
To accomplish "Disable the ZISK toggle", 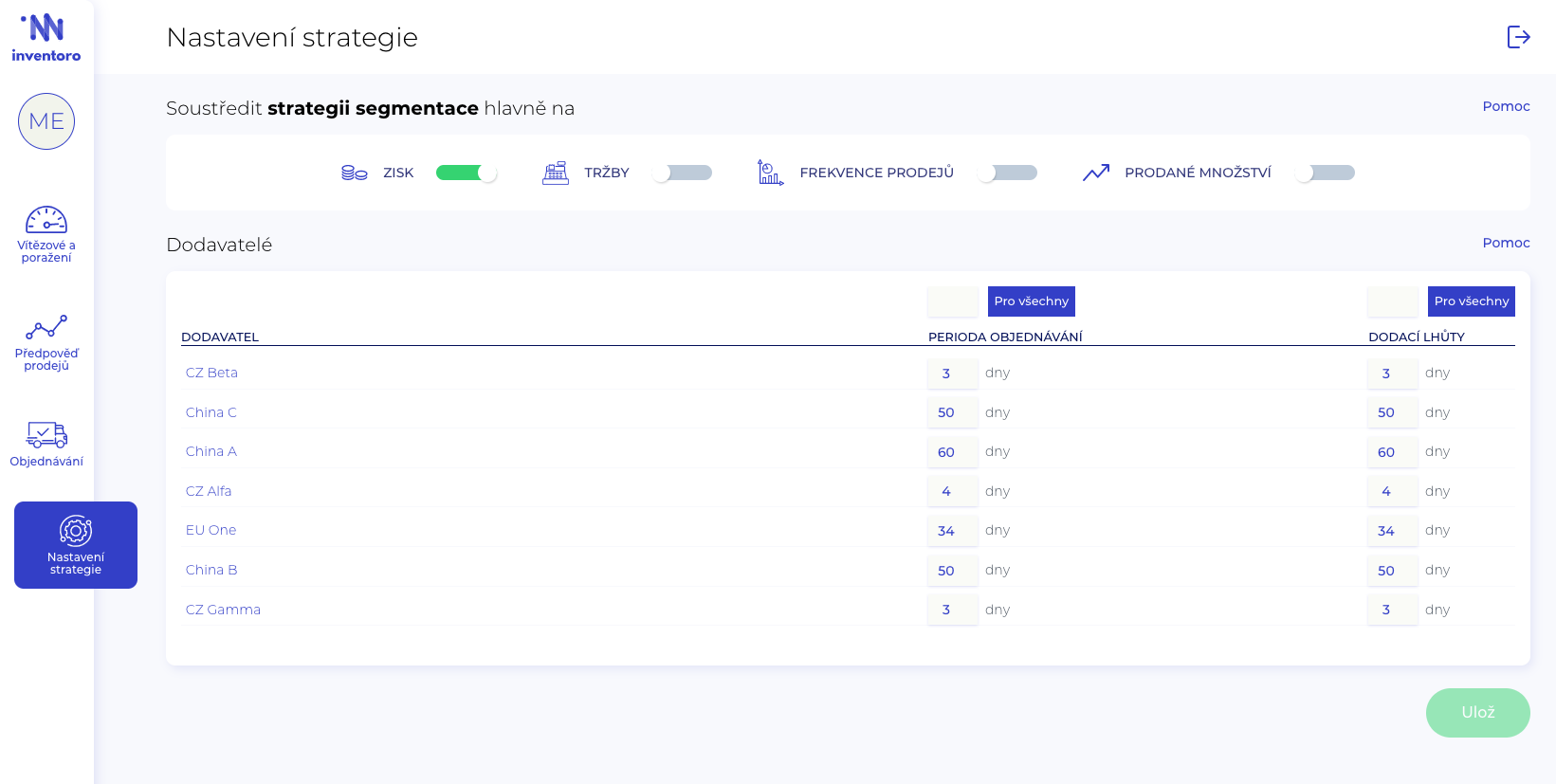I will click(466, 173).
